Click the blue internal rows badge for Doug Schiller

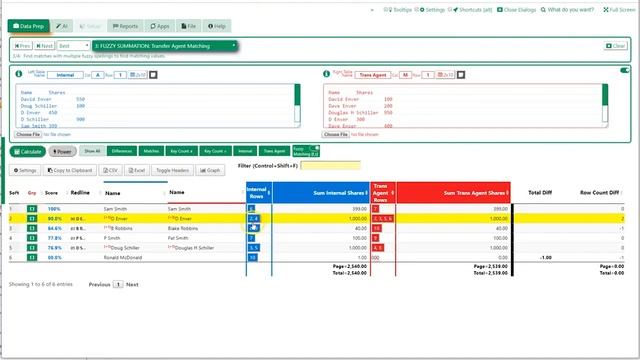pyautogui.click(x=253, y=248)
